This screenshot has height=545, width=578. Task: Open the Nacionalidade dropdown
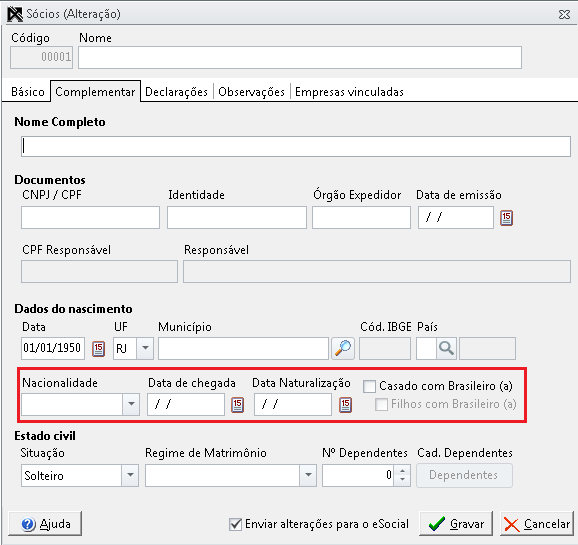point(131,404)
